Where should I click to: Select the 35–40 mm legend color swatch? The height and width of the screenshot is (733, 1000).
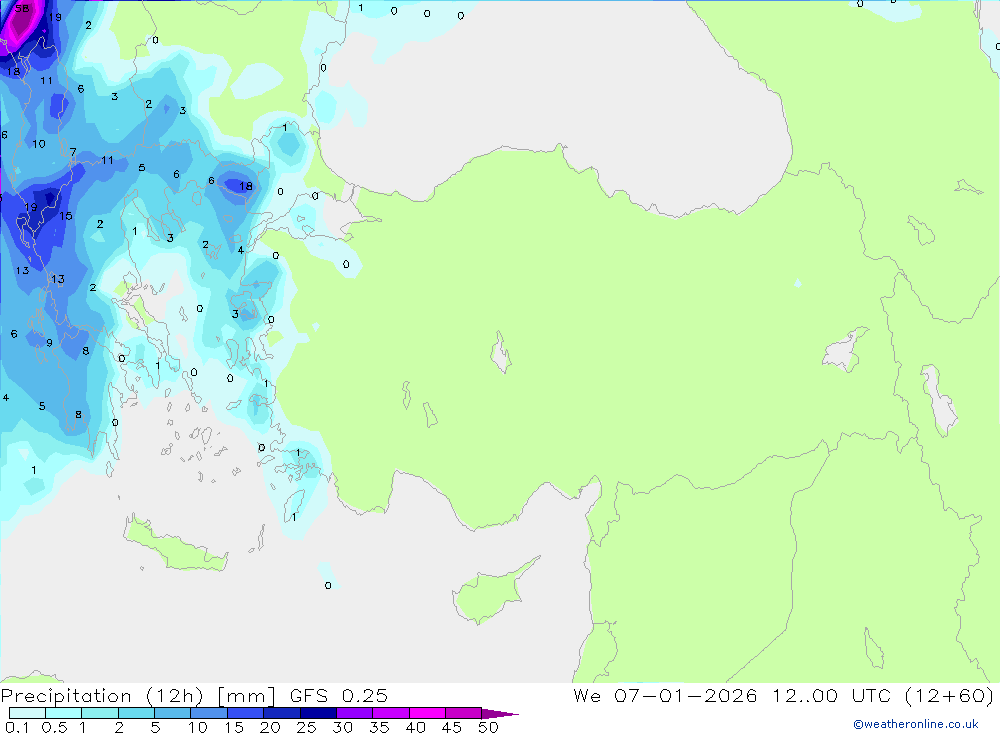(391, 713)
